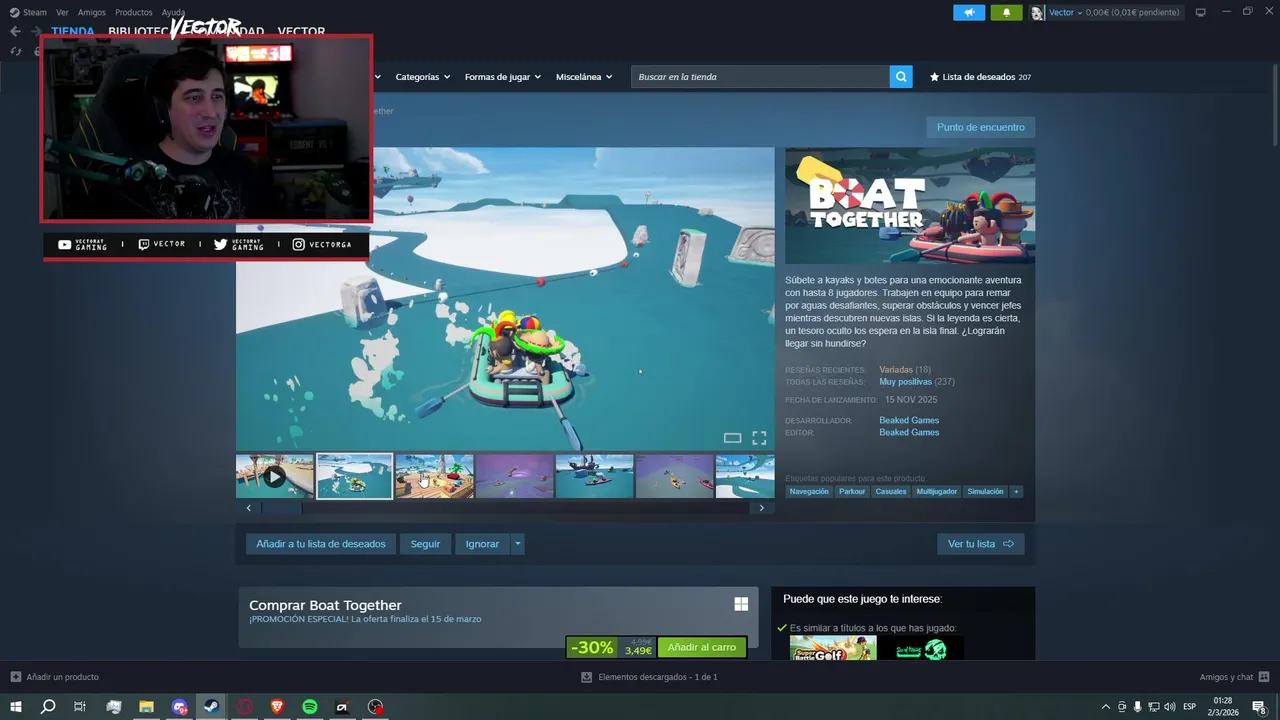Image resolution: width=1280 pixels, height=720 pixels.
Task: Click the downloads icon in the status bar
Action: (587, 677)
